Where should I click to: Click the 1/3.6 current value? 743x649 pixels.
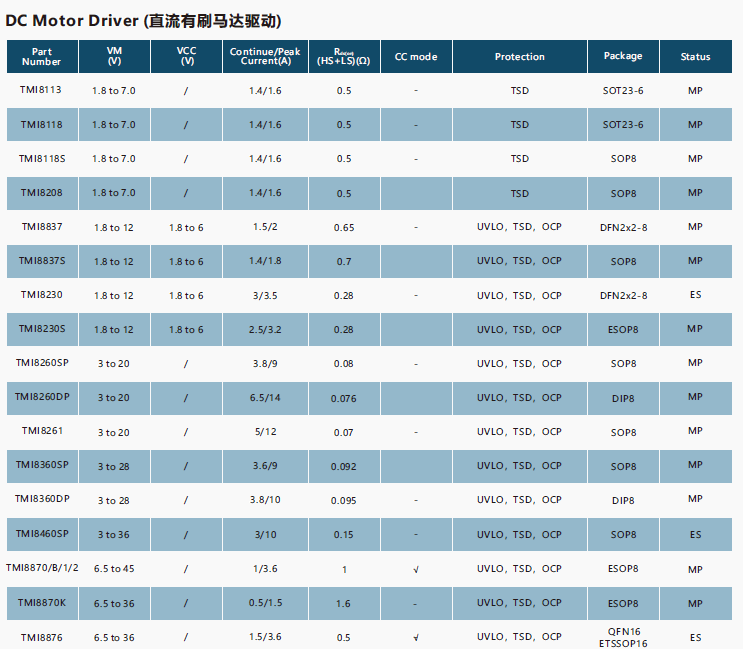(x=265, y=568)
